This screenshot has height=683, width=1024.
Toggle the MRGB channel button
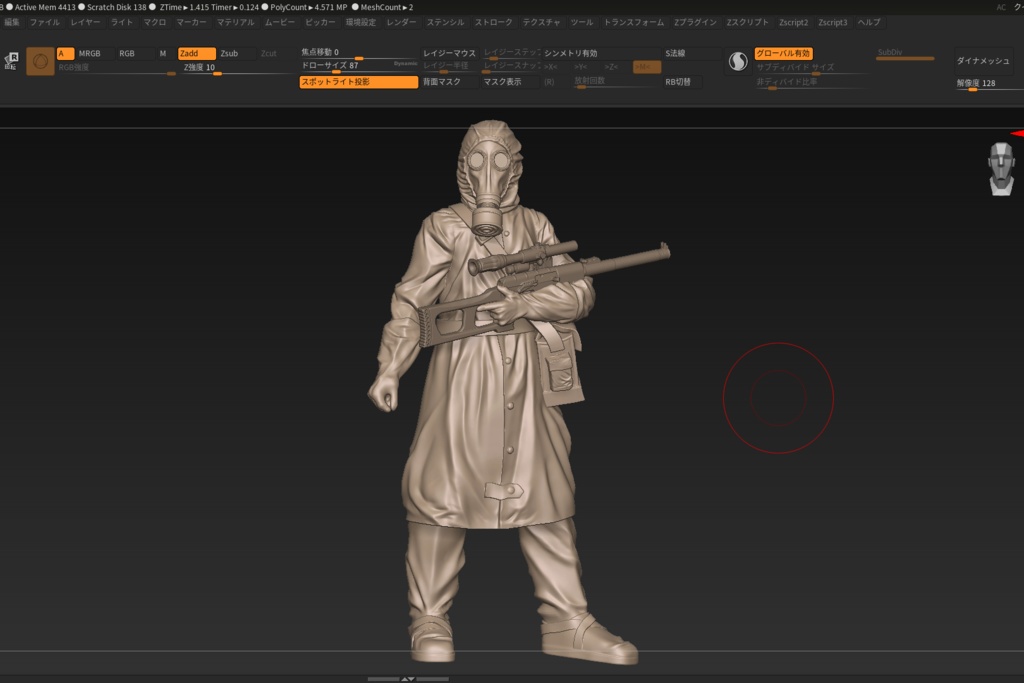[90, 53]
